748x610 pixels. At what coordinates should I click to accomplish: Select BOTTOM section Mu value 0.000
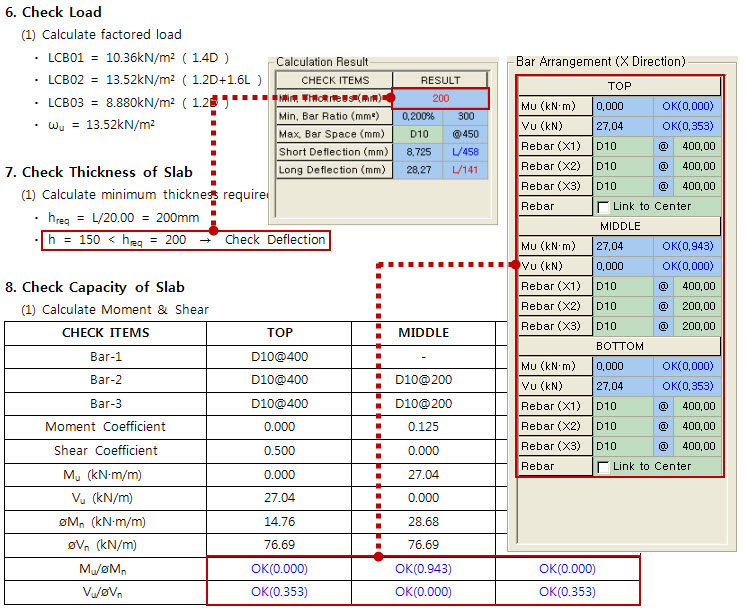[623, 366]
